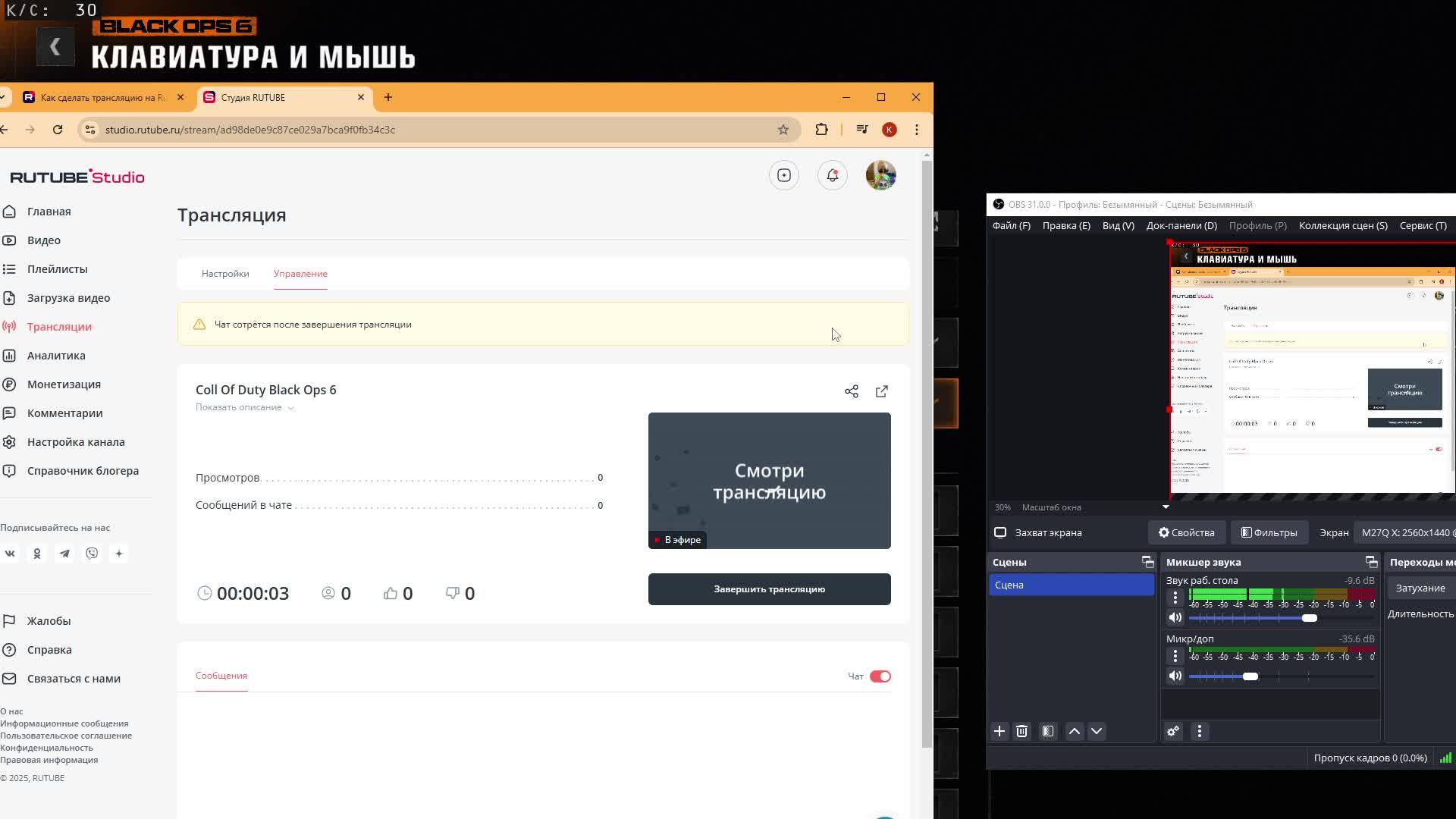Pop out the Микшер звука dock panel
The height and width of the screenshot is (819, 1456).
click(x=1371, y=562)
